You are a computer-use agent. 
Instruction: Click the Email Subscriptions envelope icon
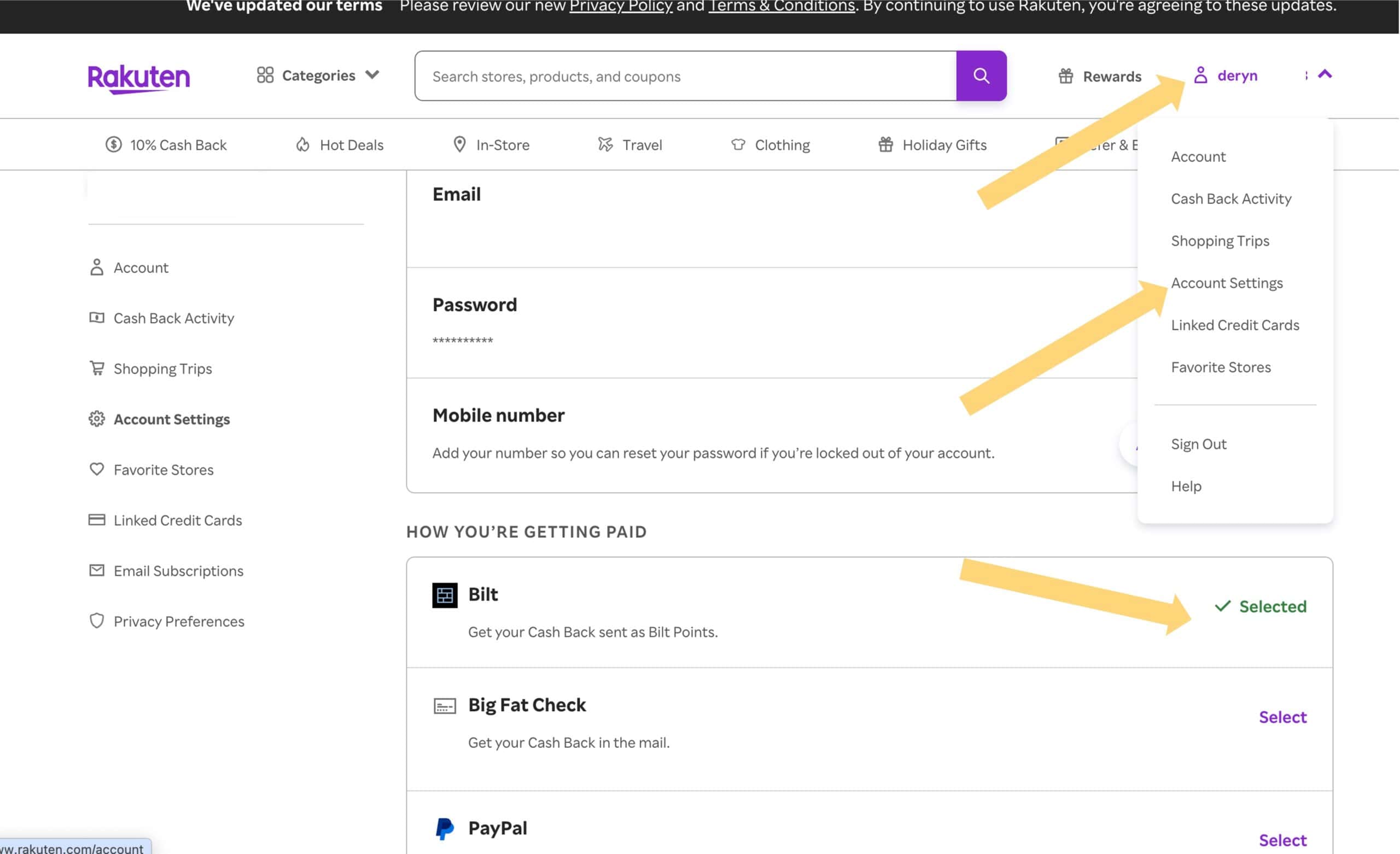97,570
